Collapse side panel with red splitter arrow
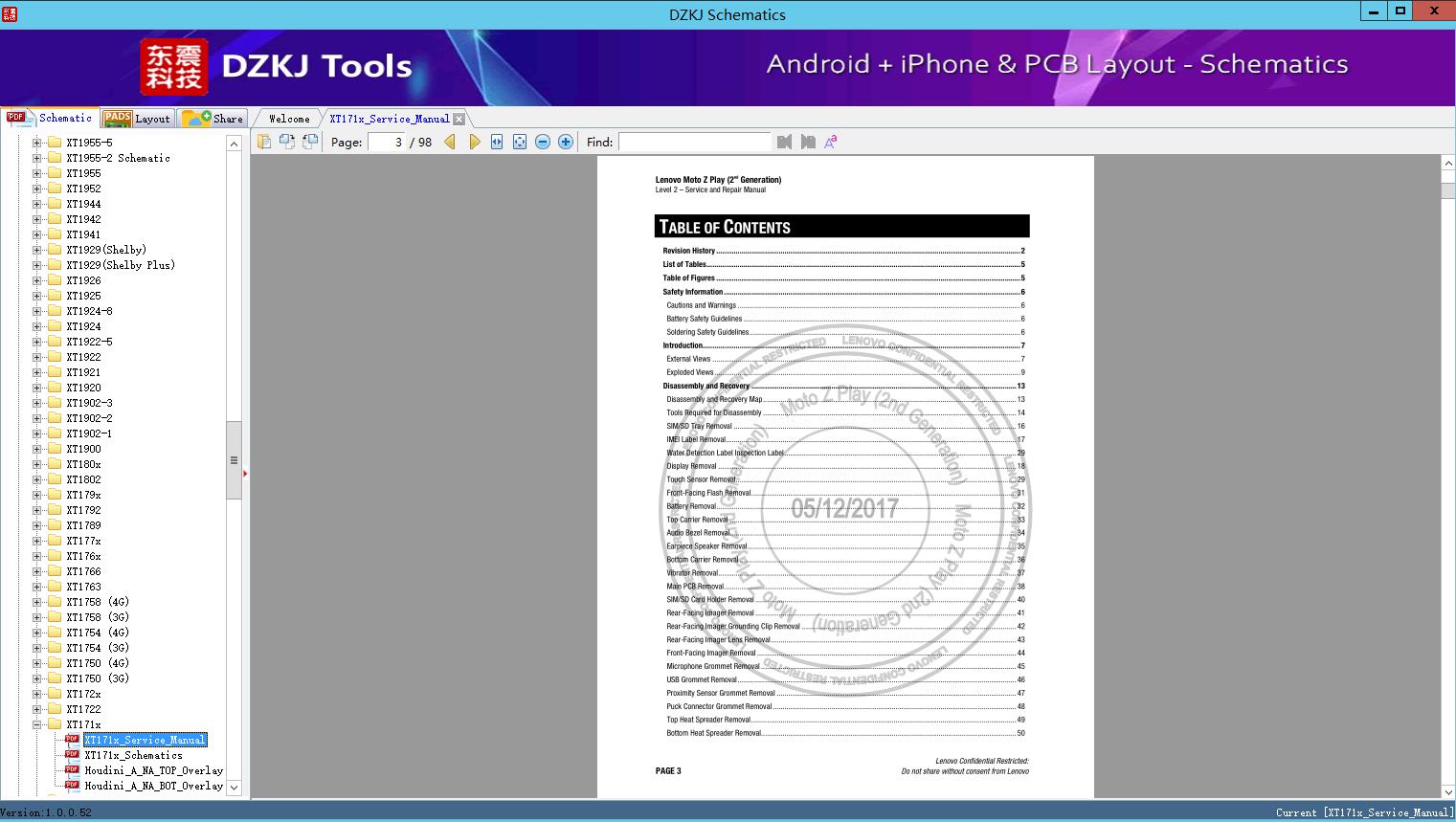The image size is (1456, 822). 245,473
